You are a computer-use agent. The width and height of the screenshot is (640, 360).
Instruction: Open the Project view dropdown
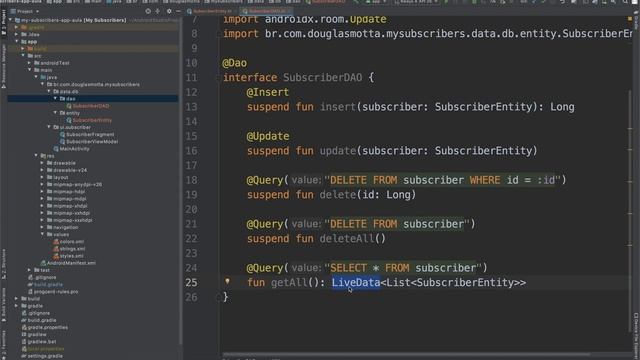25,11
